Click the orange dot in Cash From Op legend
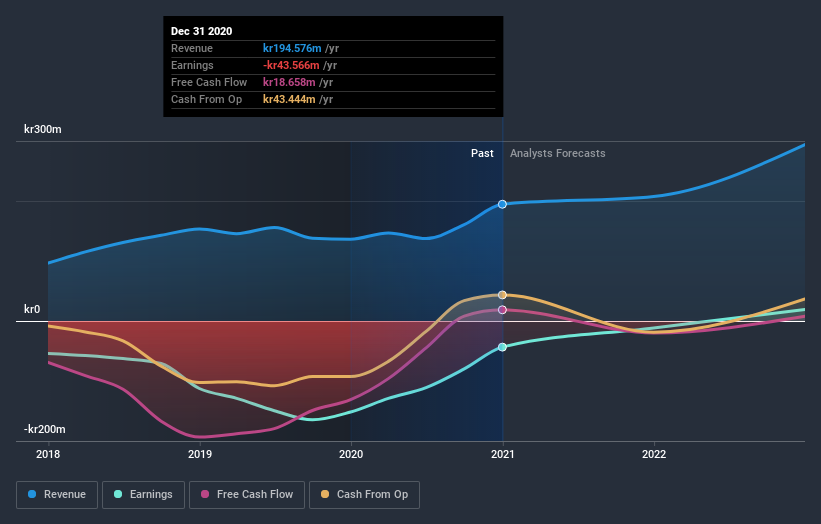Image resolution: width=821 pixels, height=524 pixels. (325, 494)
